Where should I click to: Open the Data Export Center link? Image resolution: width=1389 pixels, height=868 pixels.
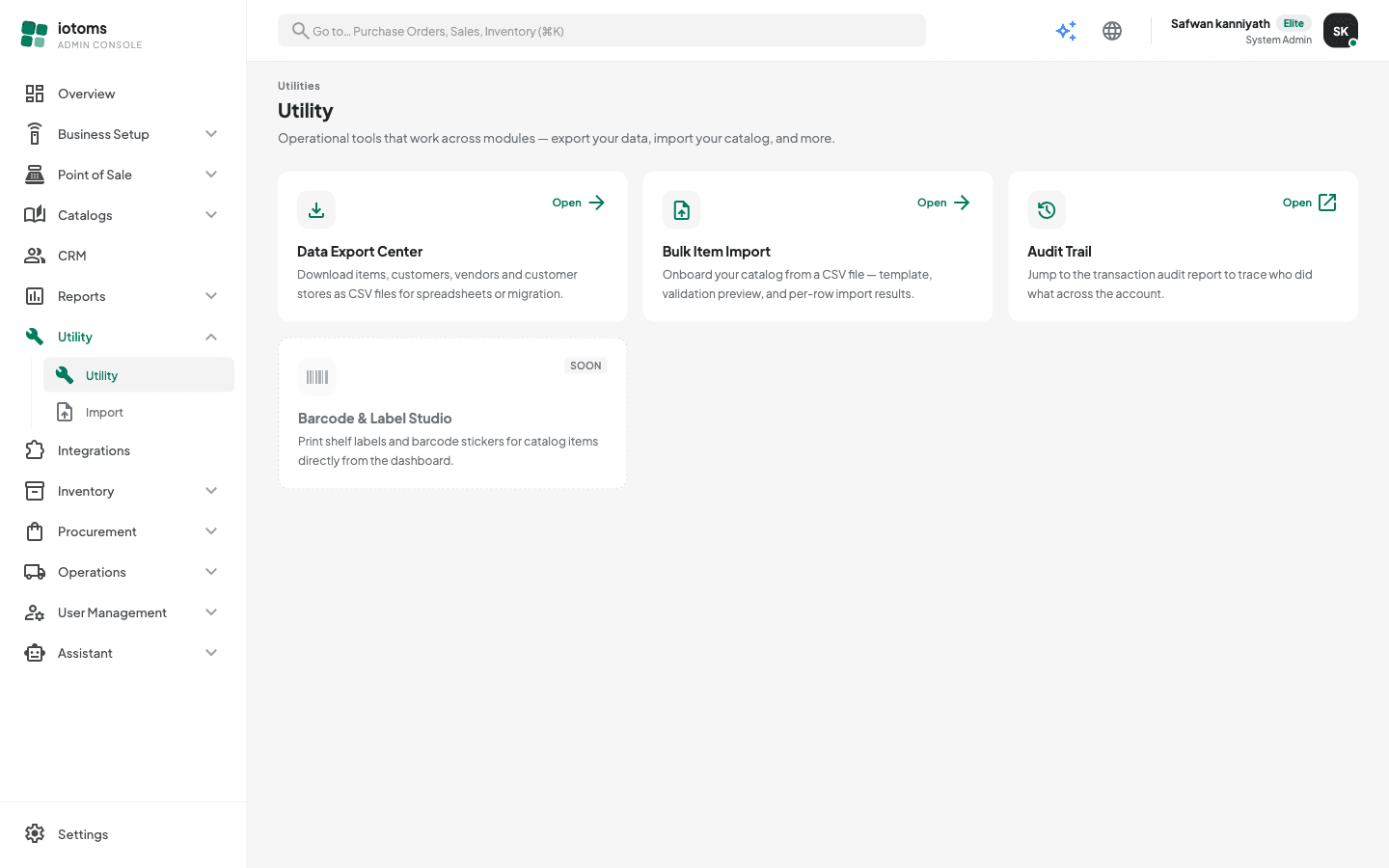579,203
